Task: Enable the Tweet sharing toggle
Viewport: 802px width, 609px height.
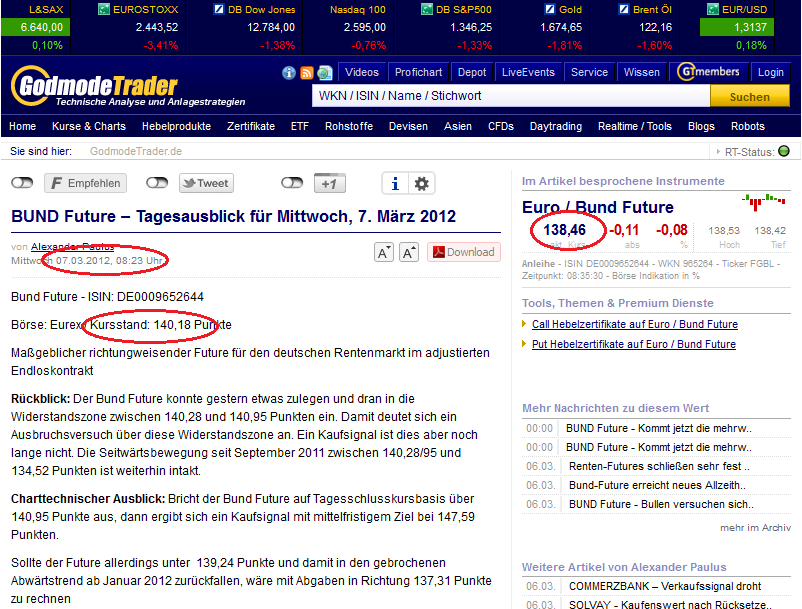Action: pos(156,183)
